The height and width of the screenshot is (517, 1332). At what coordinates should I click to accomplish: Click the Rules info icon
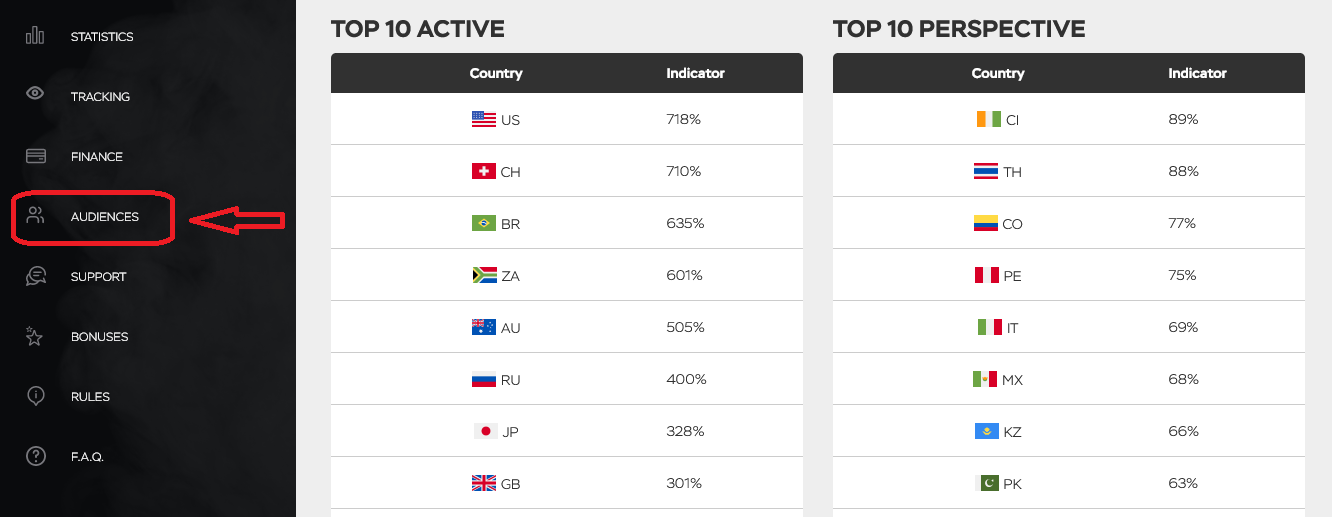click(x=35, y=396)
